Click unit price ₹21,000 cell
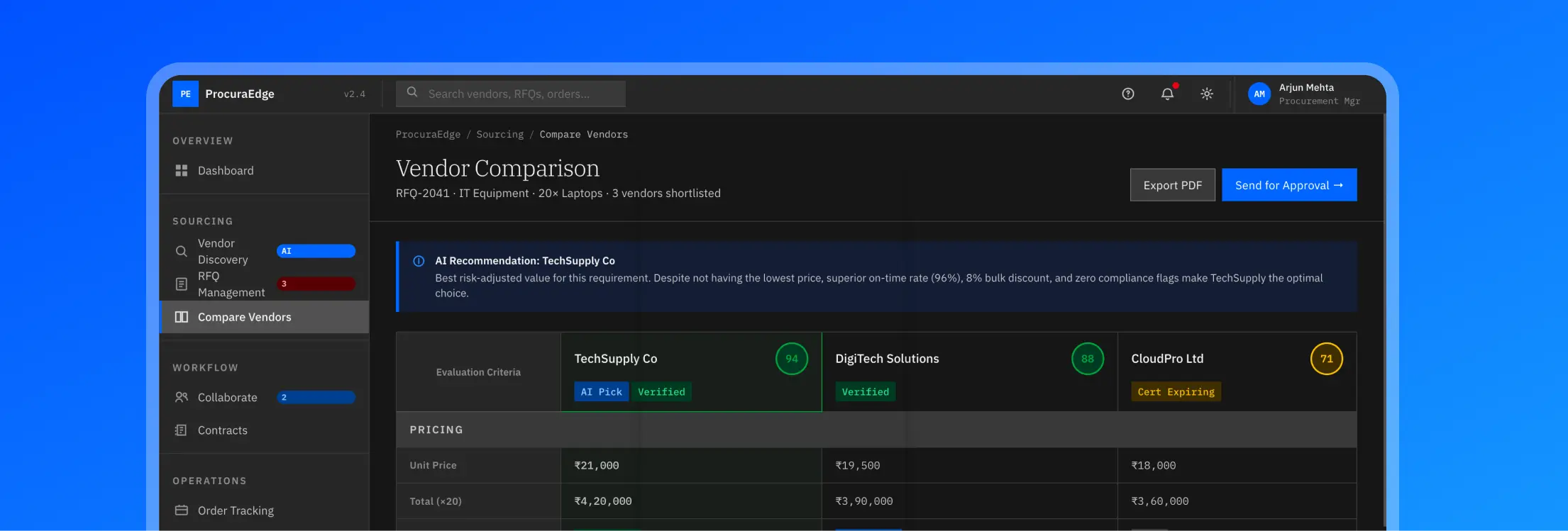 coord(691,466)
